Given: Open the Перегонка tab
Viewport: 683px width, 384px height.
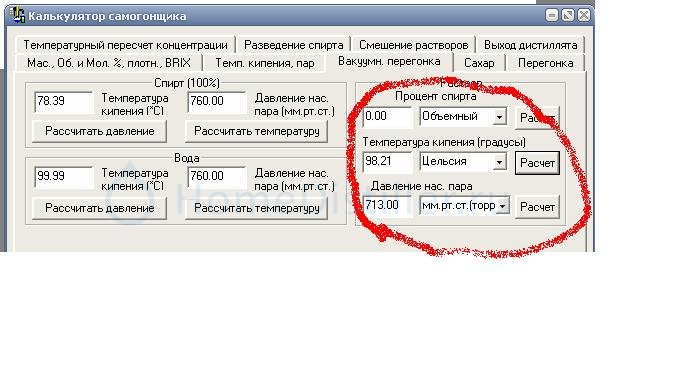Looking at the screenshot, I should 545,63.
